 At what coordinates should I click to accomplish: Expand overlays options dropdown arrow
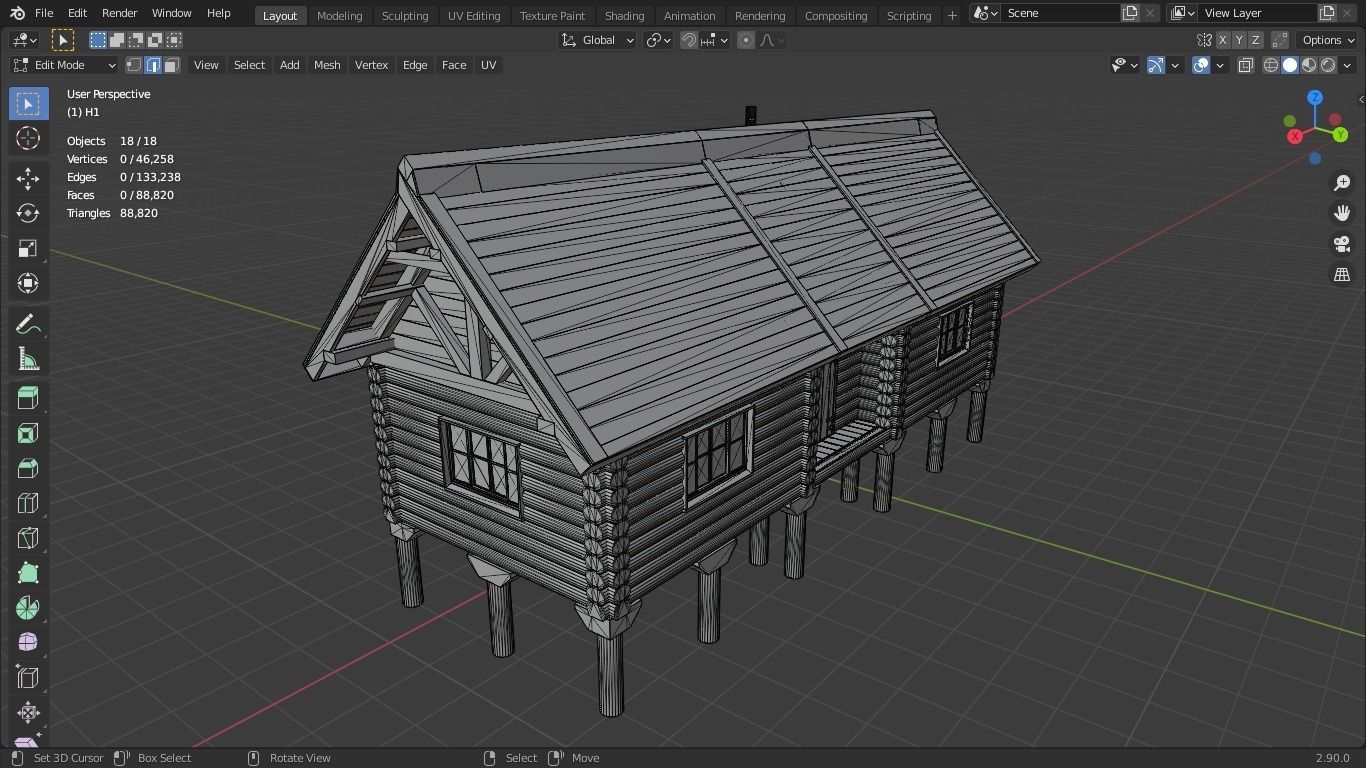point(1220,65)
